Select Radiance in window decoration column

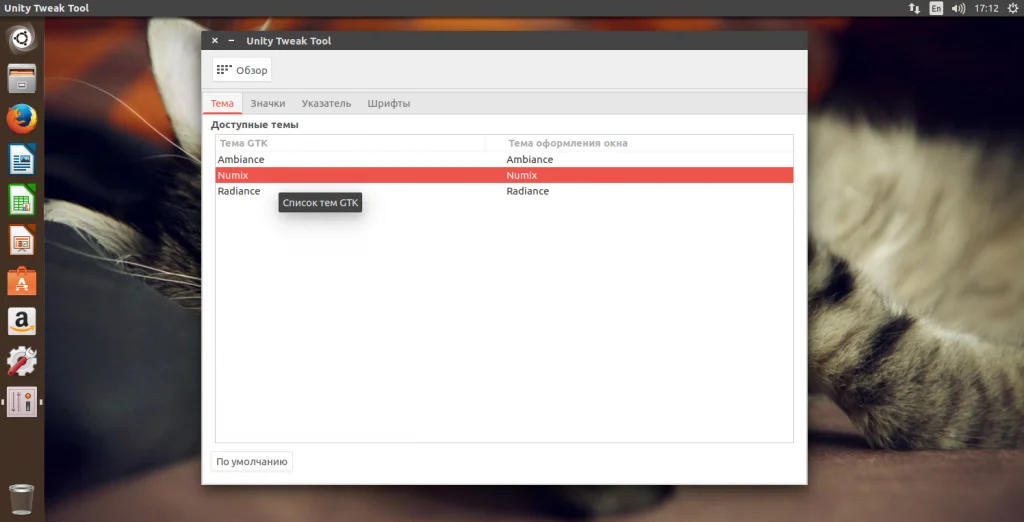coord(528,191)
